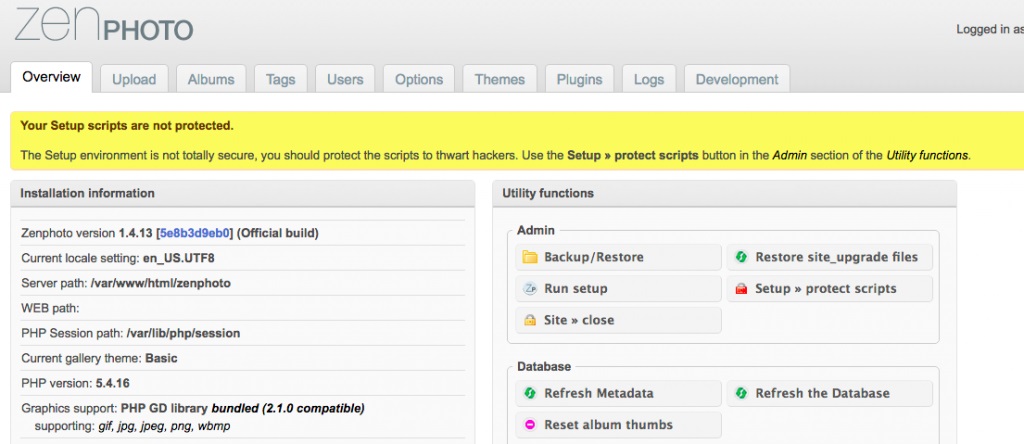Click the Database section label

[x=544, y=367]
